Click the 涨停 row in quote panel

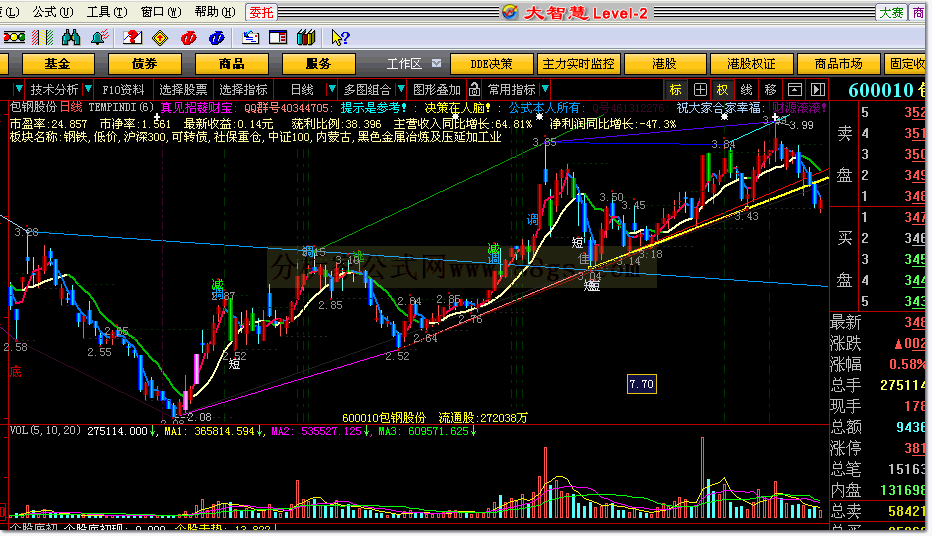point(878,447)
